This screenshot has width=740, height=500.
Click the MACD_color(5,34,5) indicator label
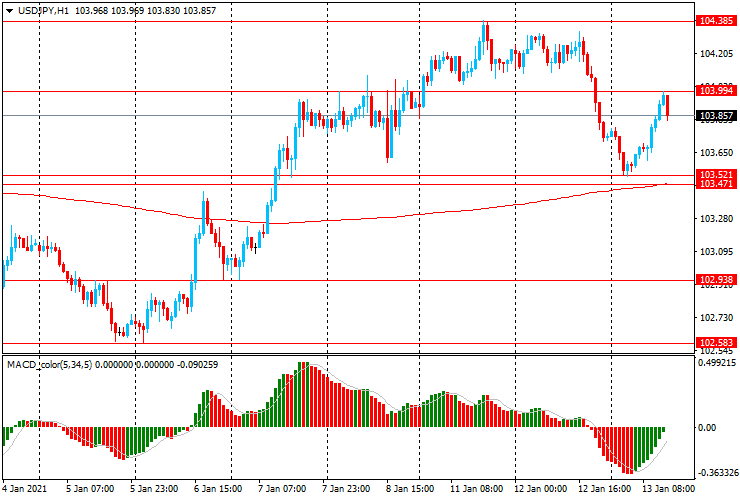click(x=50, y=364)
